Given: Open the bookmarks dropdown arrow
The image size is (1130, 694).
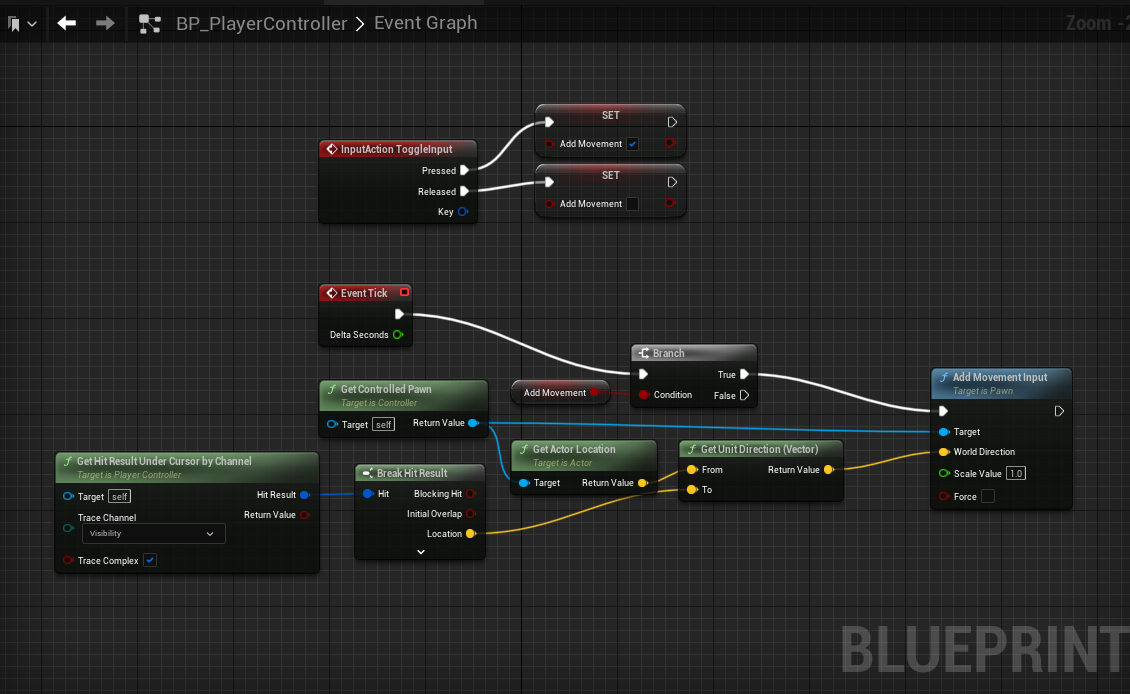Looking at the screenshot, I should [x=33, y=23].
